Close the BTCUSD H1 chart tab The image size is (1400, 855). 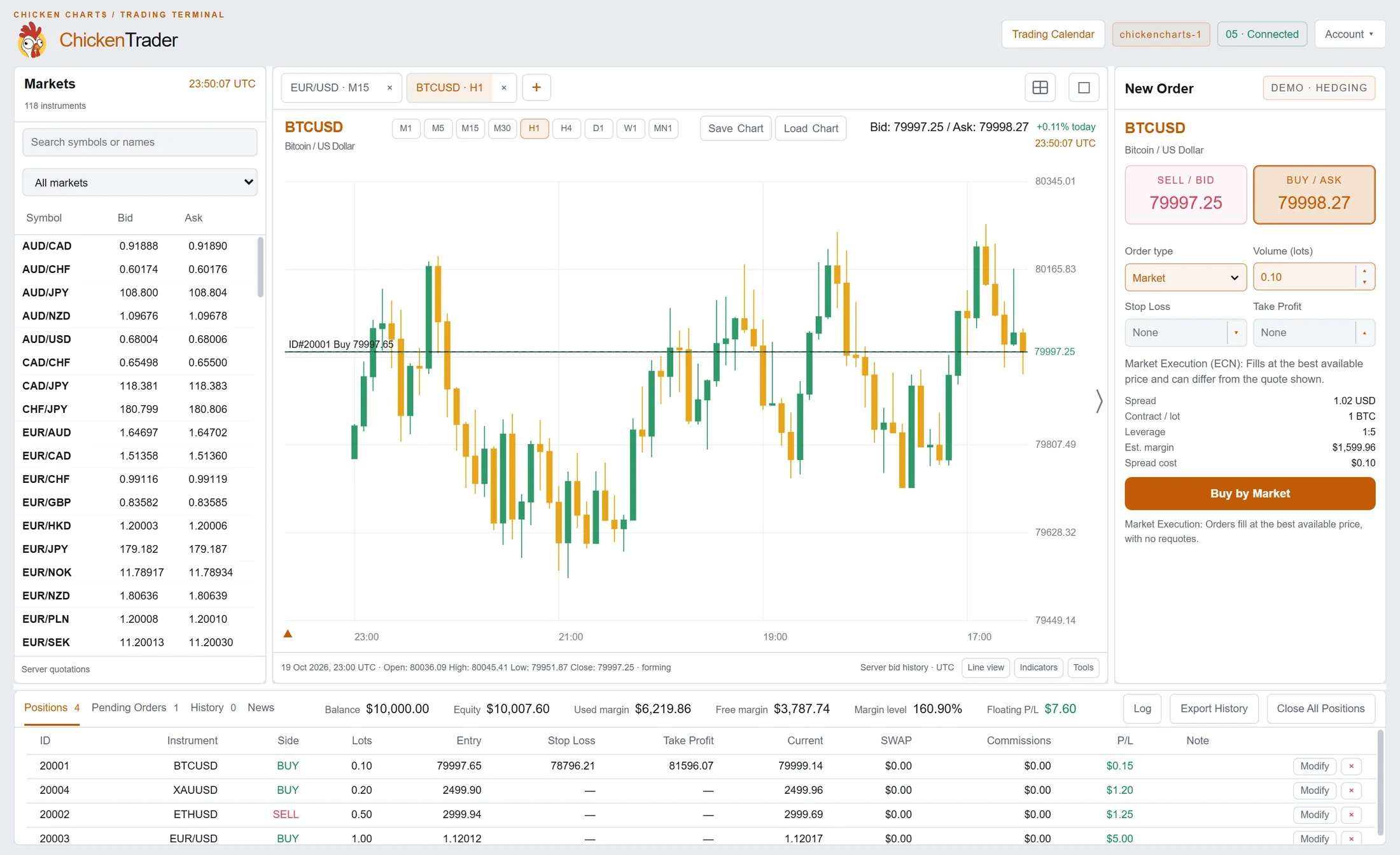point(504,88)
